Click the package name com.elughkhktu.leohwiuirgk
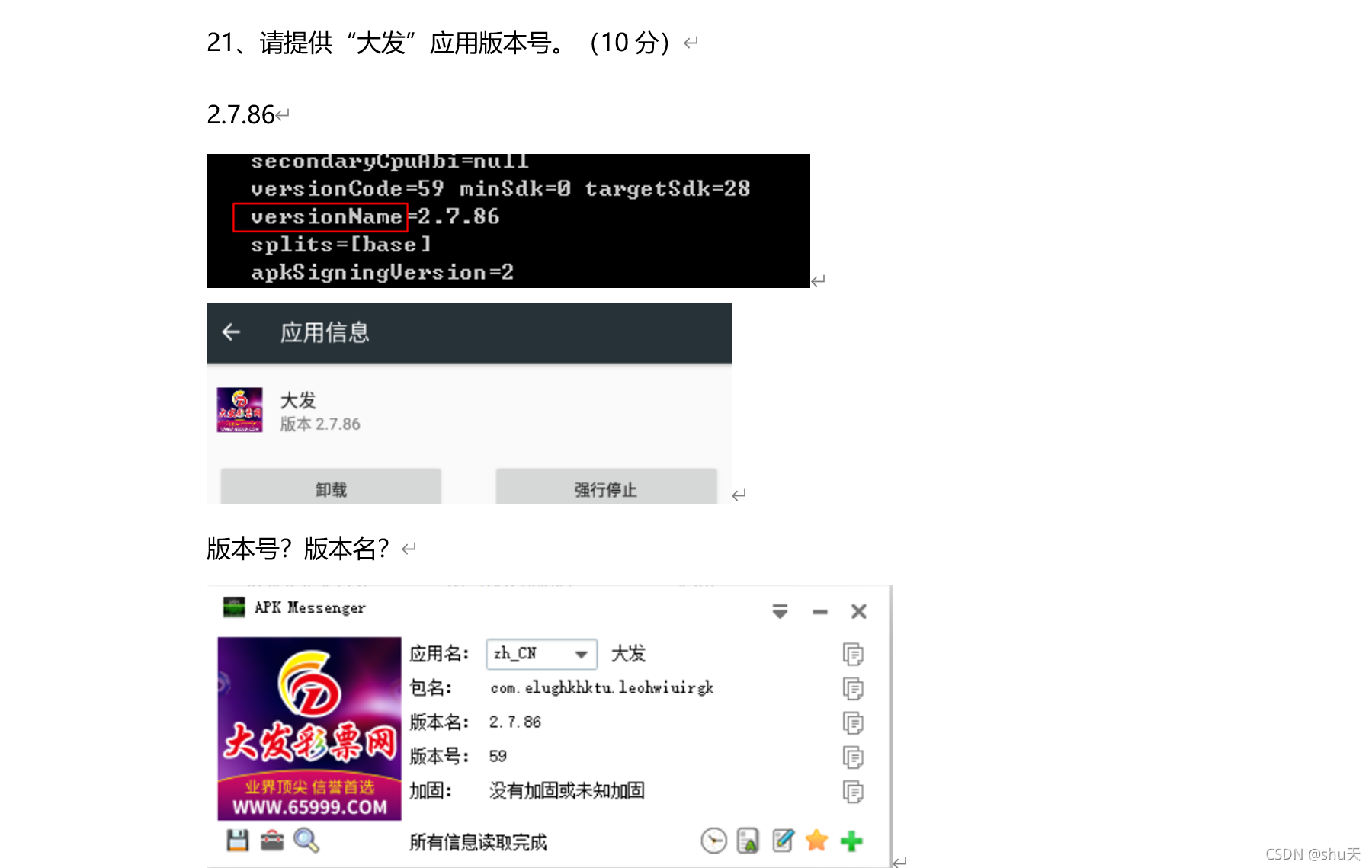 pyautogui.click(x=602, y=687)
